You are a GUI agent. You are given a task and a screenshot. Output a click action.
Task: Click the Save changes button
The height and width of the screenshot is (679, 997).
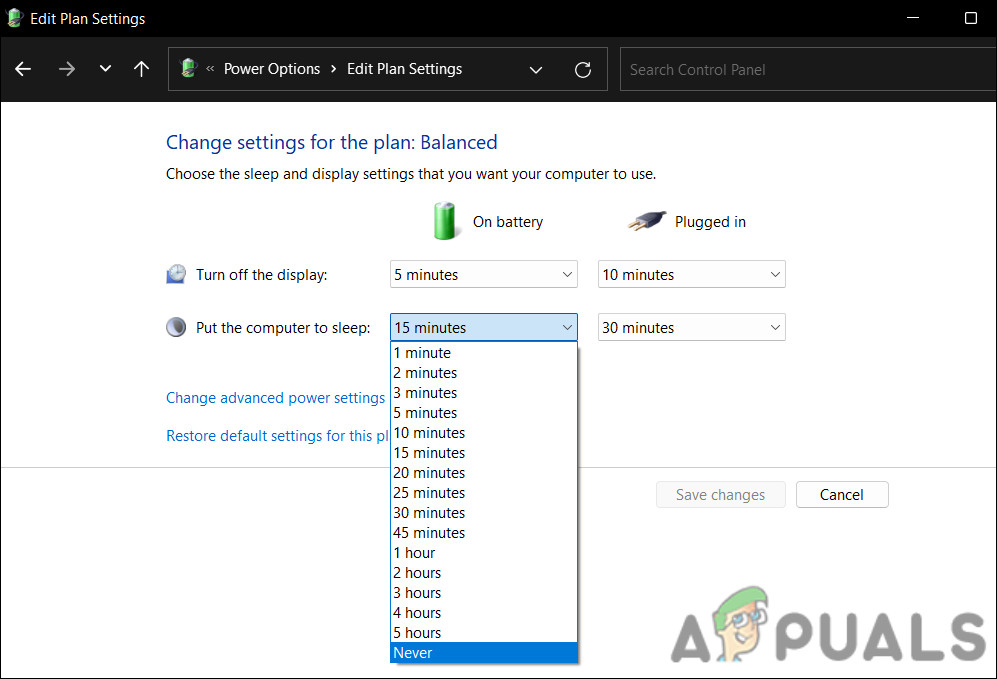coord(720,495)
